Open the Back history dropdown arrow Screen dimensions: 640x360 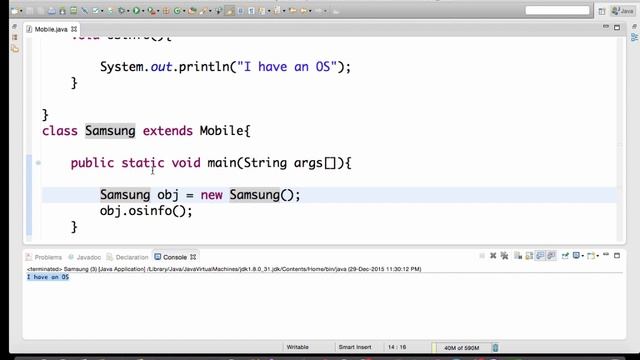[x=310, y=11]
